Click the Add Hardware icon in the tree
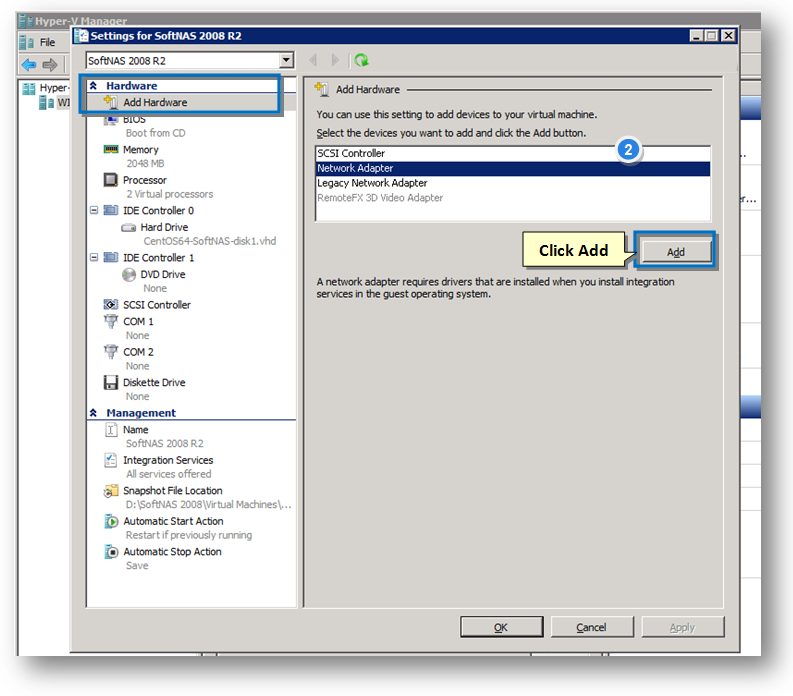793x696 pixels. [x=111, y=102]
